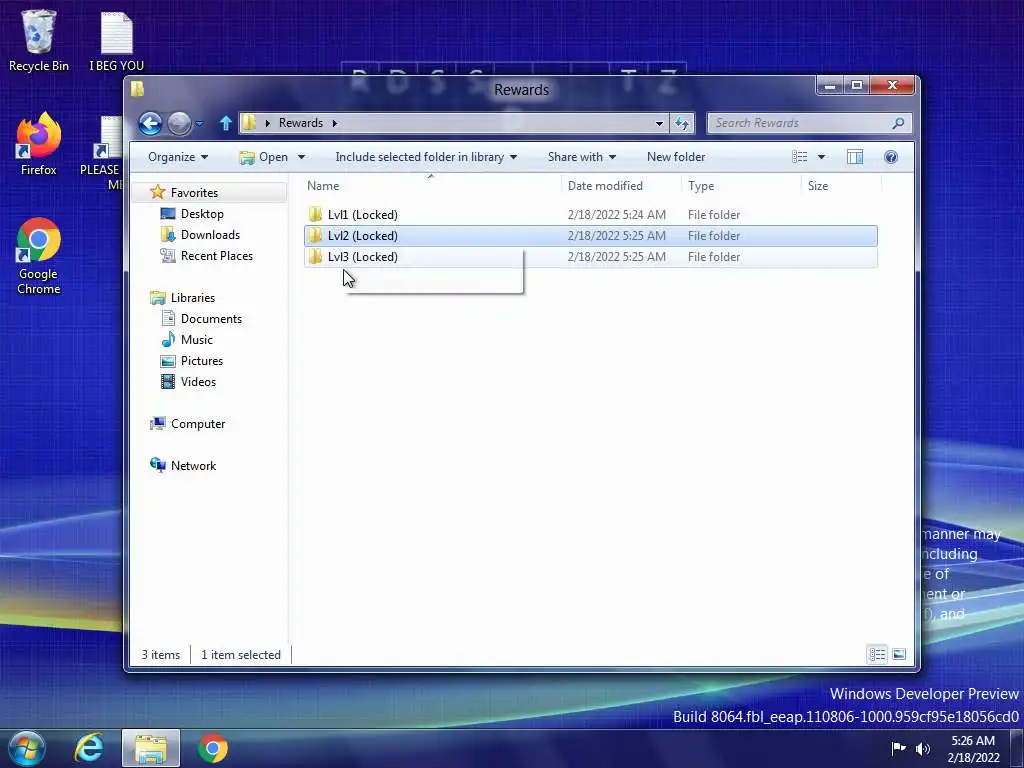This screenshot has height=768, width=1024.
Task: Open the Organize menu
Action: pyautogui.click(x=178, y=157)
